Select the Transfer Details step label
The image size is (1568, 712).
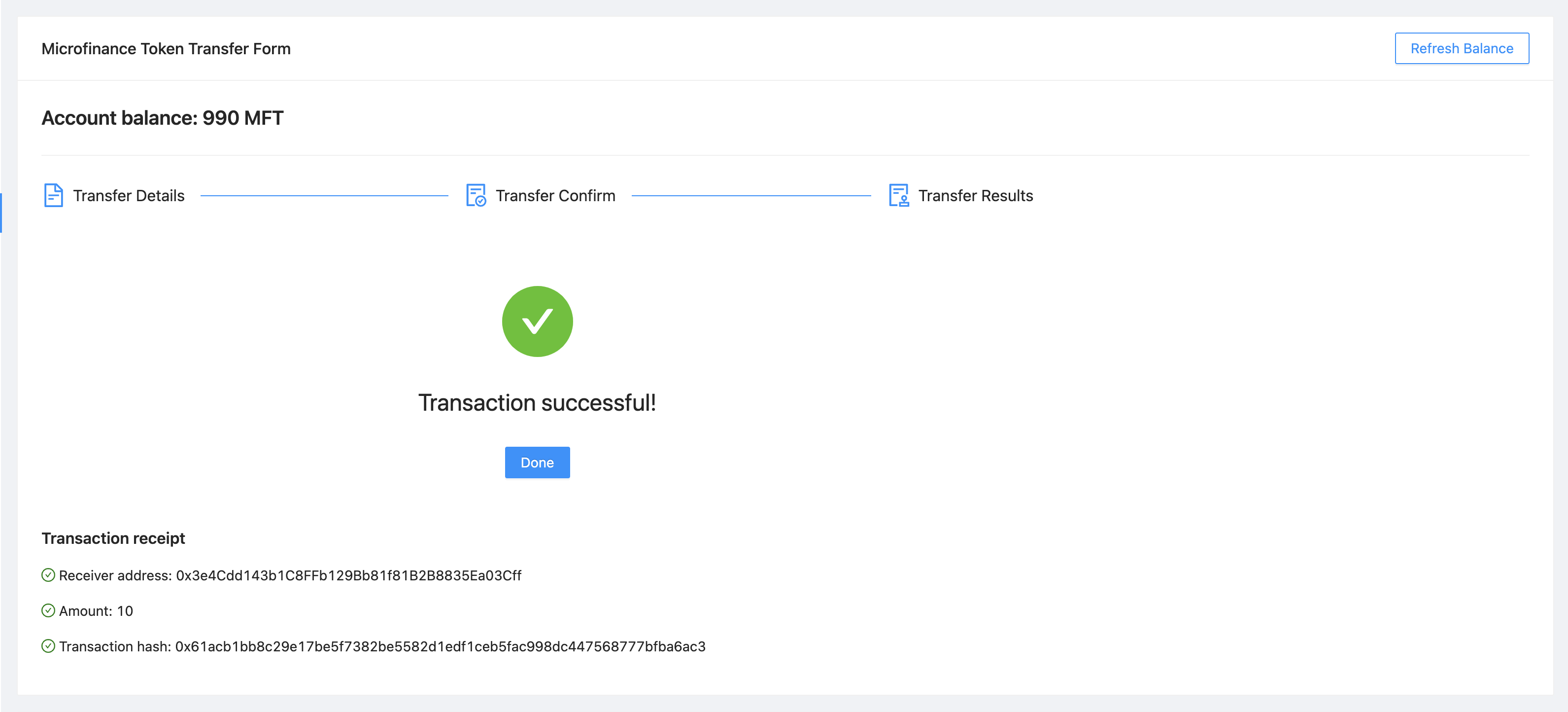click(x=129, y=196)
